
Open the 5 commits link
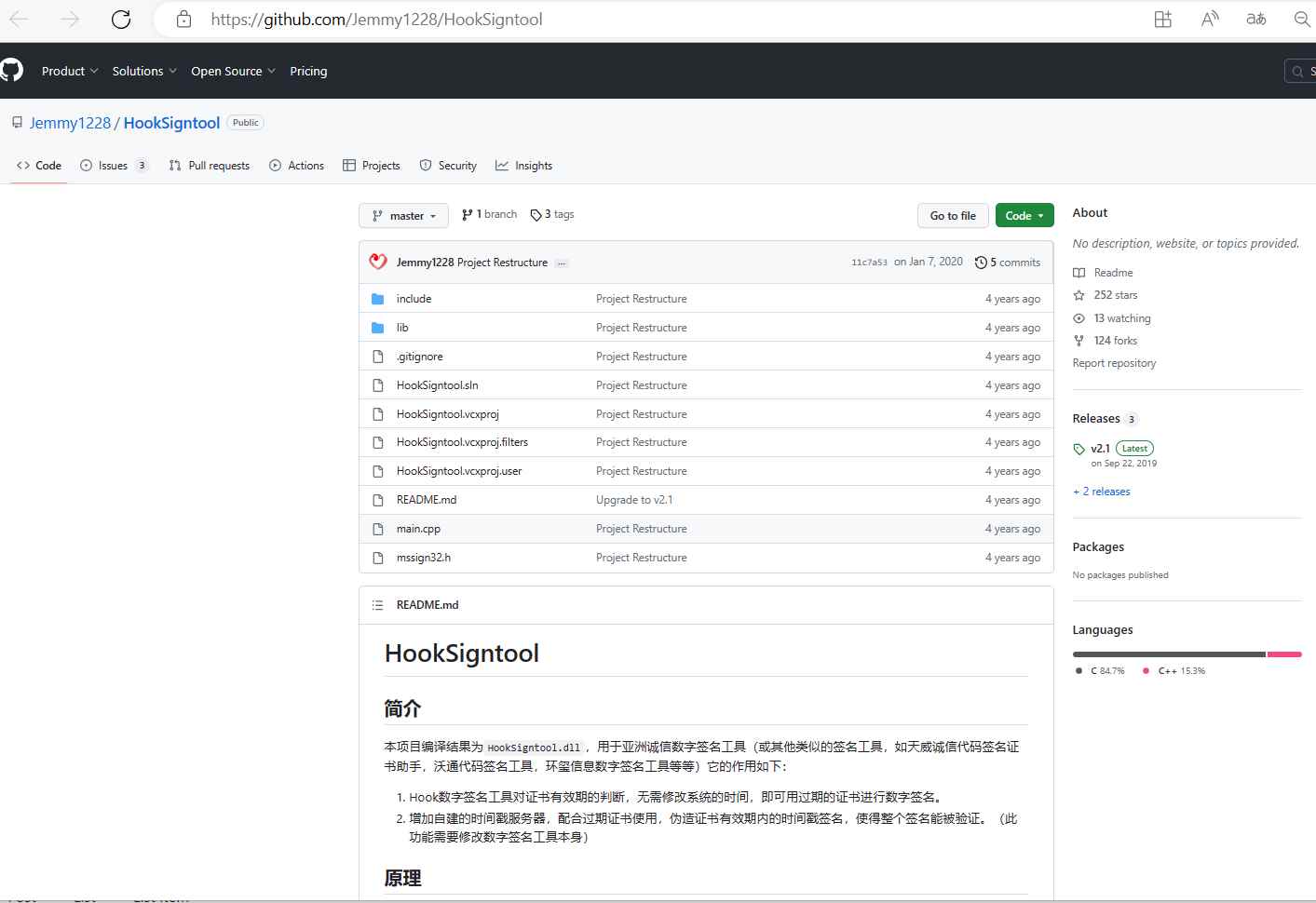click(1007, 263)
